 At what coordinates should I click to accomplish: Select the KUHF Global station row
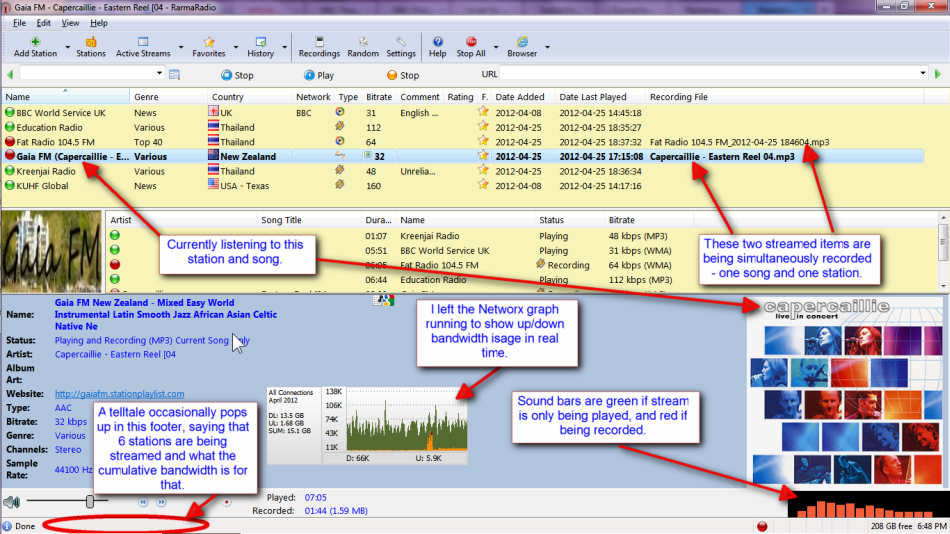[463, 185]
